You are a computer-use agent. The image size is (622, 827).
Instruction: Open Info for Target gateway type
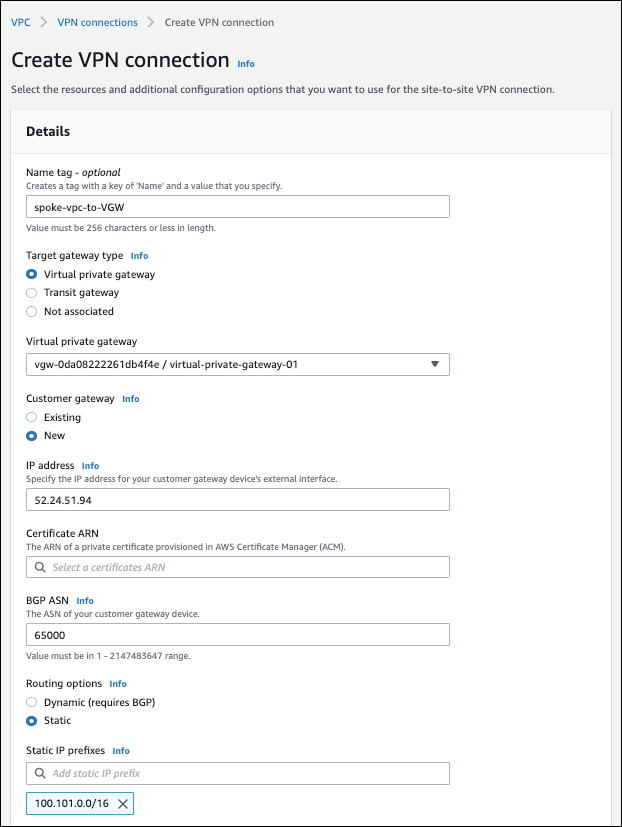(x=139, y=256)
